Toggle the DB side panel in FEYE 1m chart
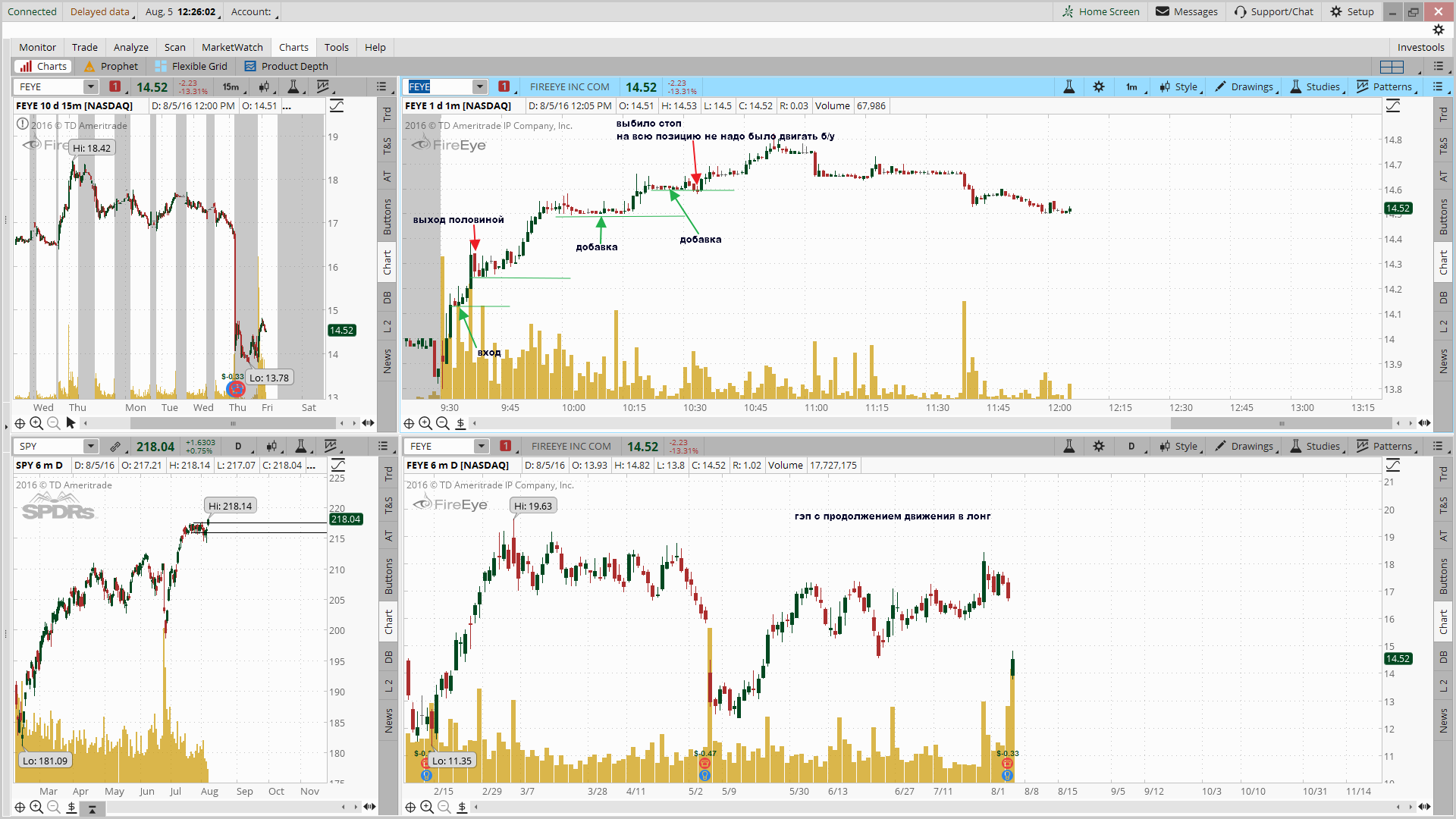 pyautogui.click(x=1443, y=297)
